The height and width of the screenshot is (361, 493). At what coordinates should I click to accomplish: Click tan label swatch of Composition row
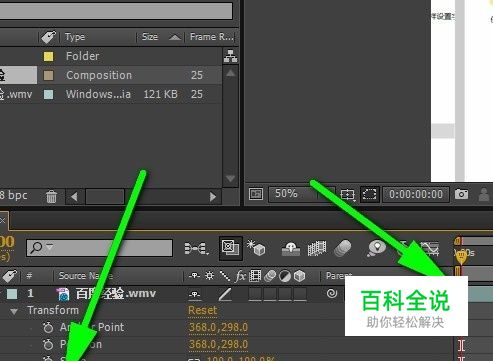coord(49,75)
